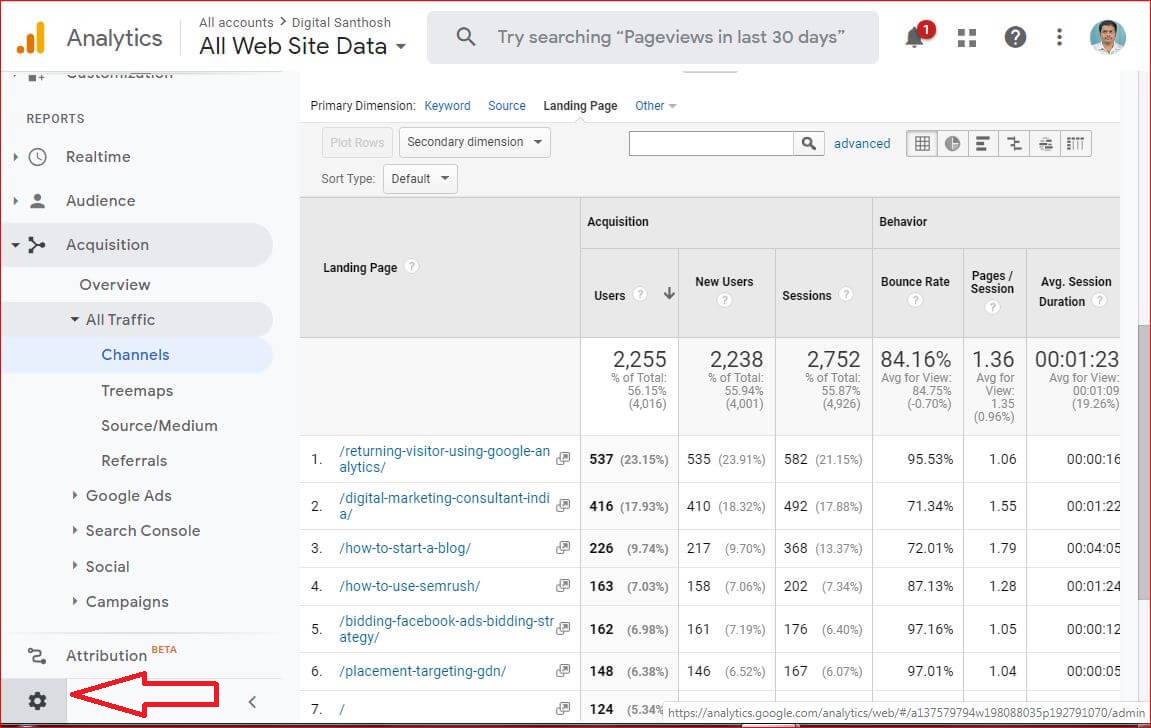Screen dimensions: 1151x728
Task: Open the Google apps grid icon
Action: click(x=967, y=37)
